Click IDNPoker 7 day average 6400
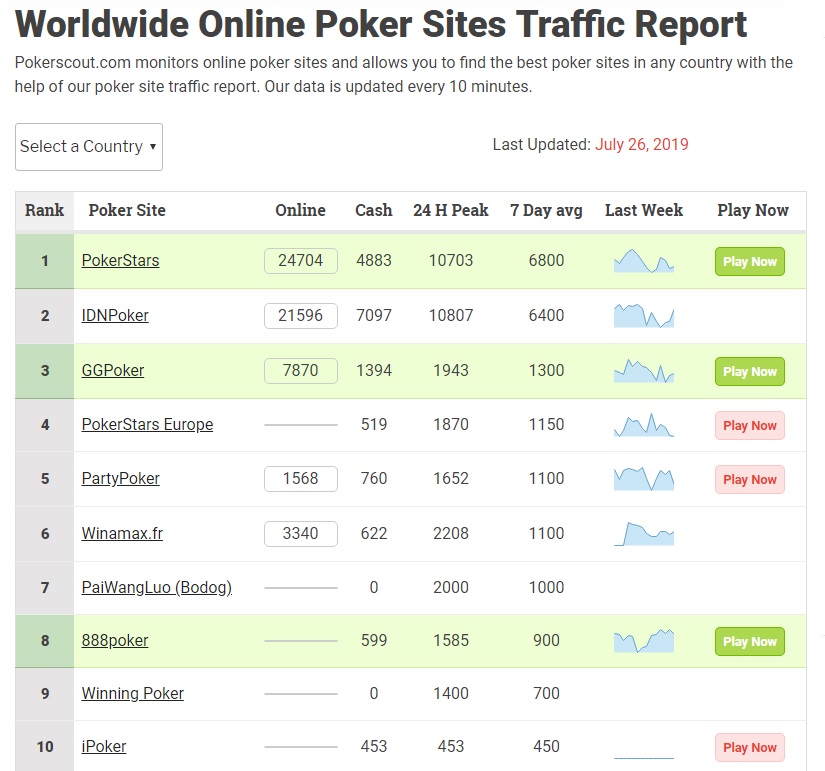This screenshot has height=771, width=825. (x=546, y=315)
